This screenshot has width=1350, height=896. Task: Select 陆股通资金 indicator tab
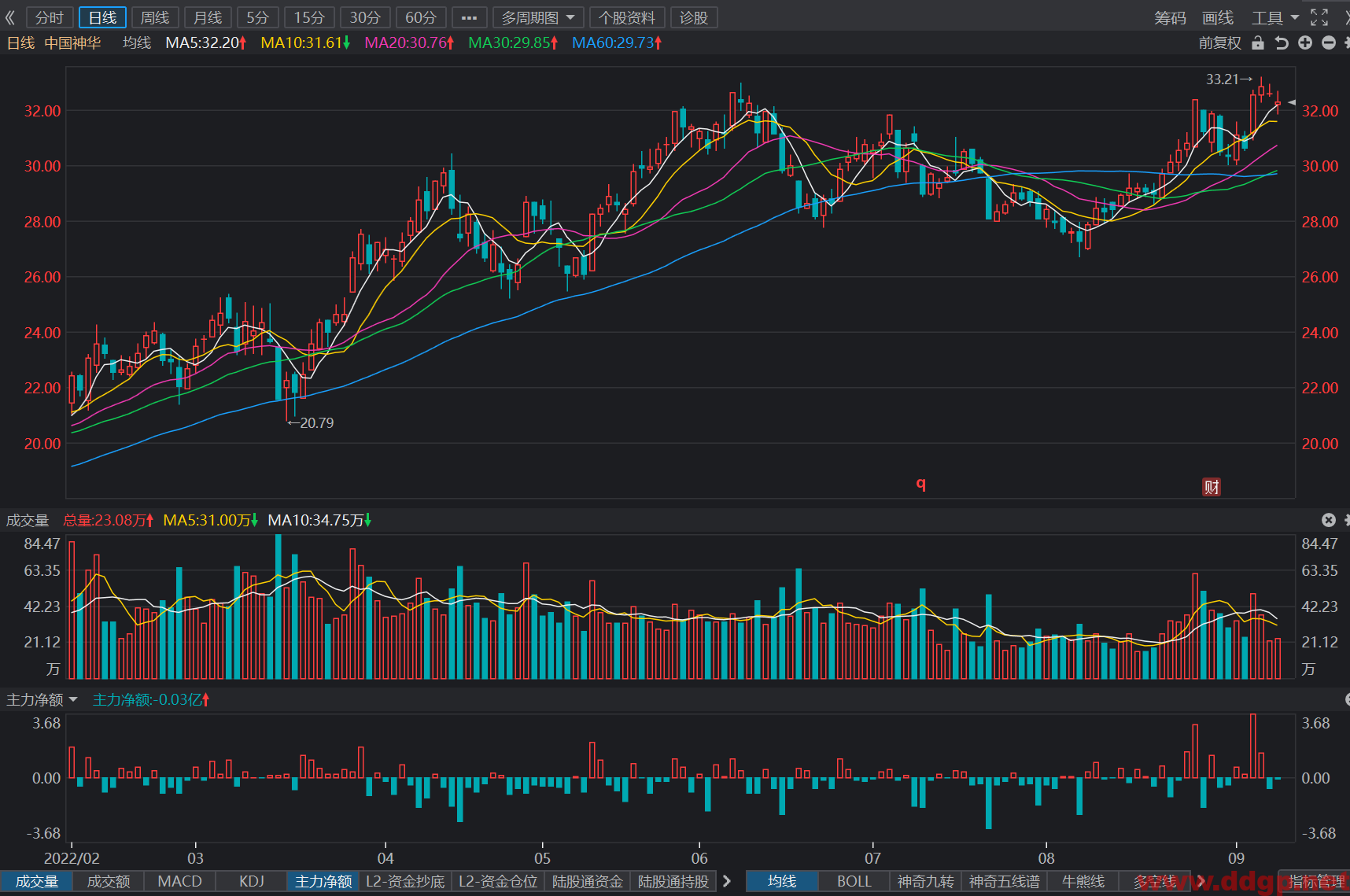coord(588,881)
